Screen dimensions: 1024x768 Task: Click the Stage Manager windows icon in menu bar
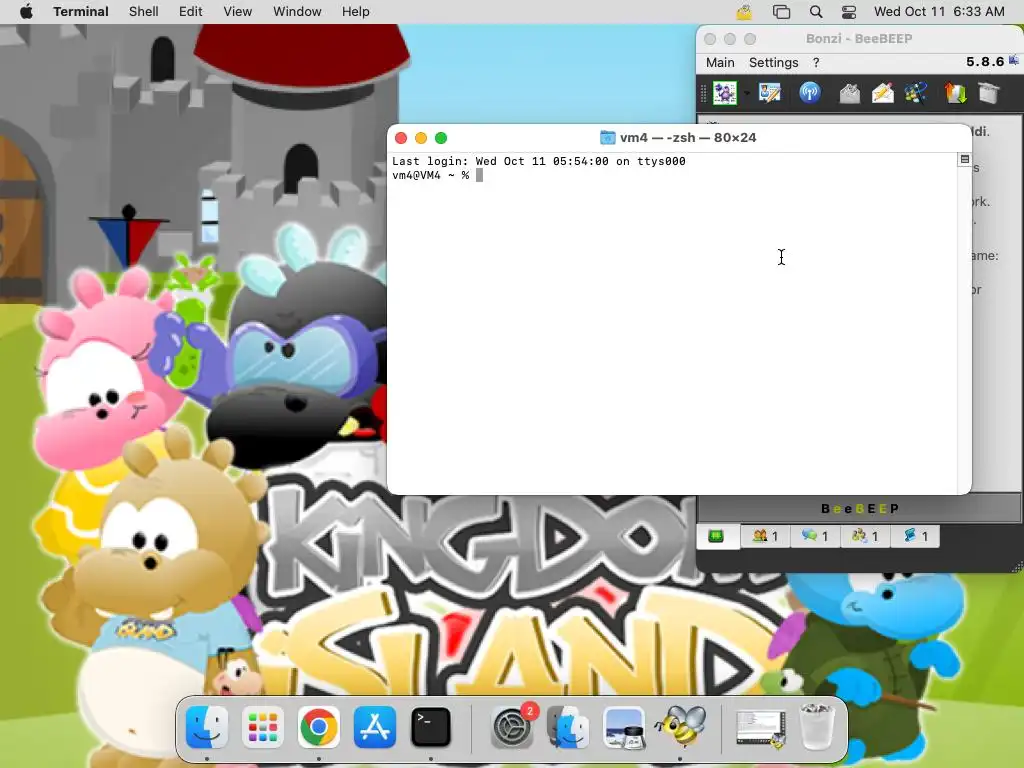coord(781,12)
